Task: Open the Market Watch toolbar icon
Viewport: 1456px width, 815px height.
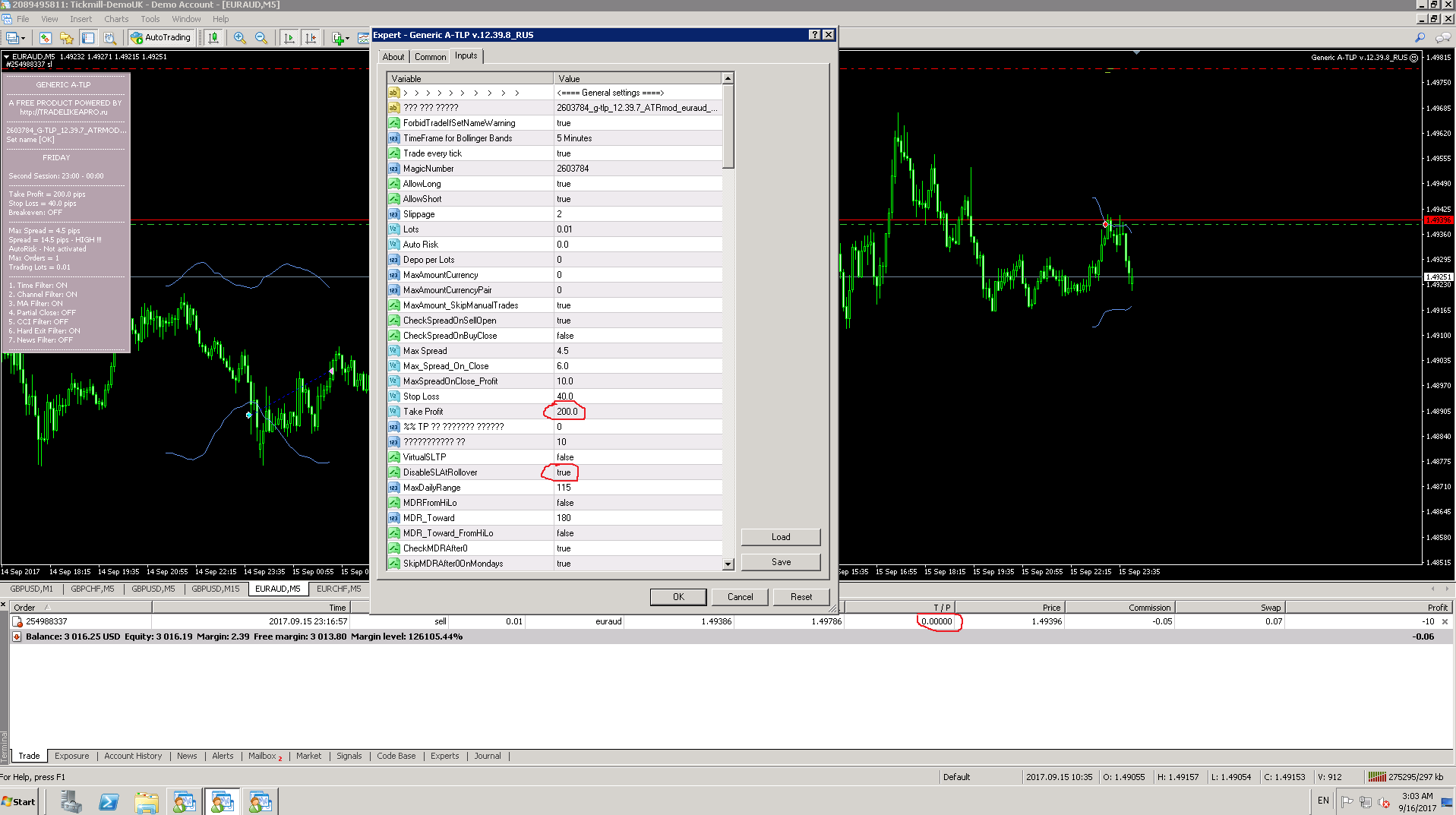Action: 46,37
